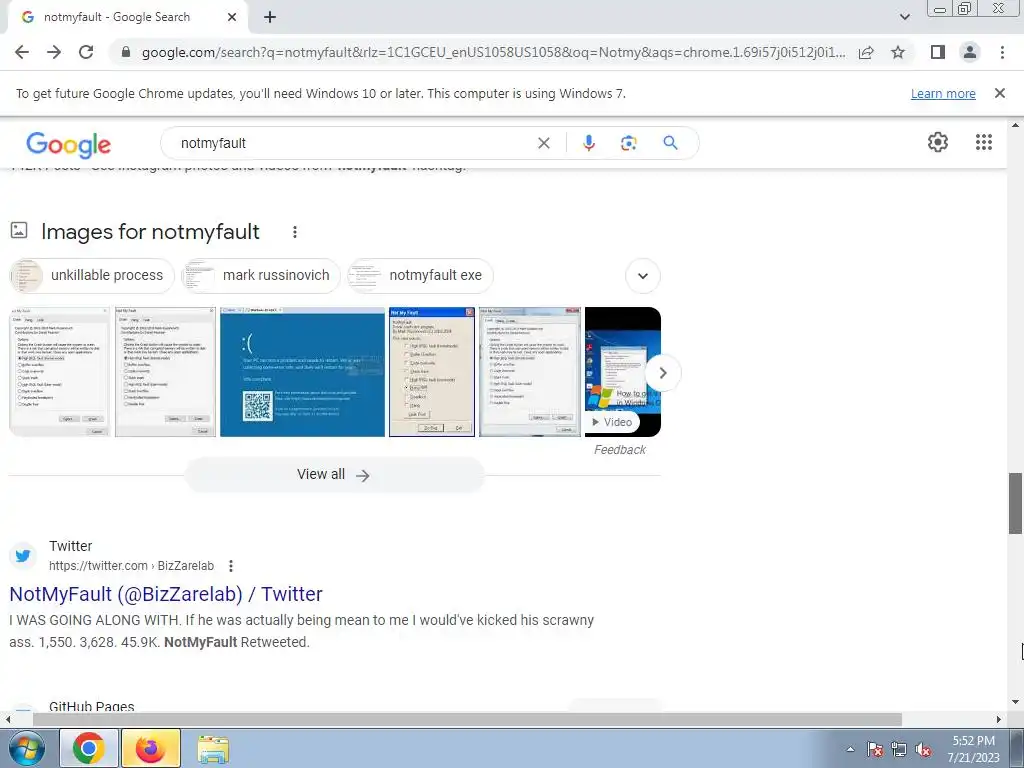The height and width of the screenshot is (768, 1024).
Task: Filter images by notmyfault exe
Action: pyautogui.click(x=420, y=276)
